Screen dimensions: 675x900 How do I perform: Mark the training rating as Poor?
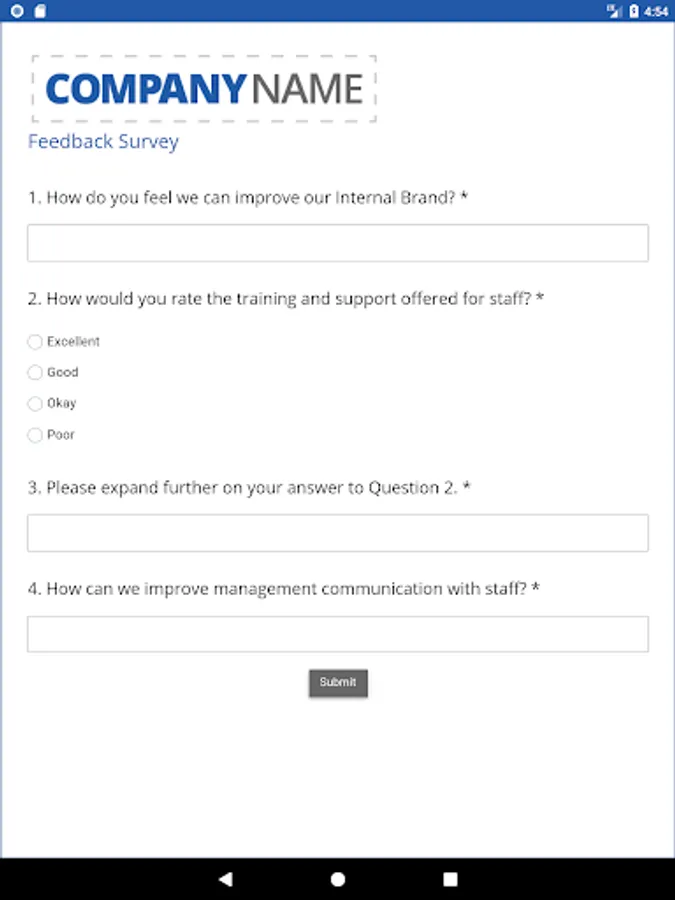pyautogui.click(x=35, y=435)
